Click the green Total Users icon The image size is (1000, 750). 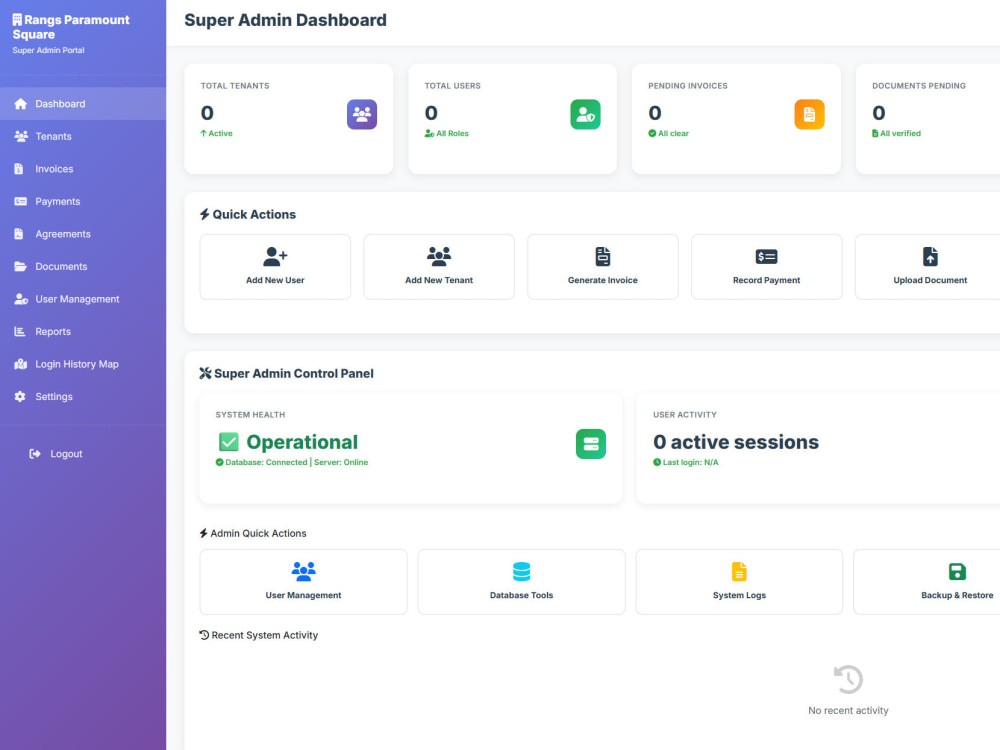585,114
